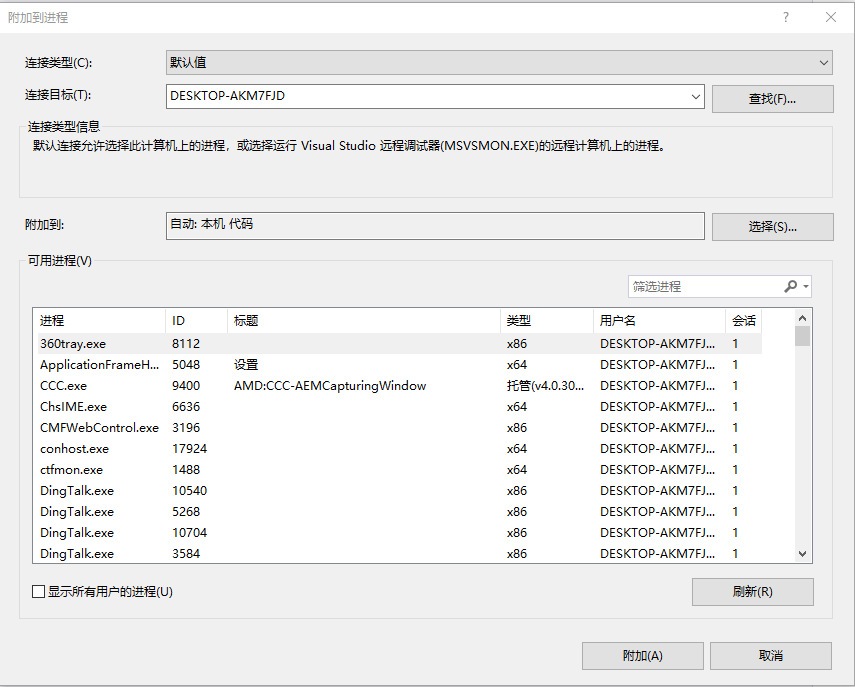Click the scrollbar down arrow in process list
855x687 pixels.
802,553
